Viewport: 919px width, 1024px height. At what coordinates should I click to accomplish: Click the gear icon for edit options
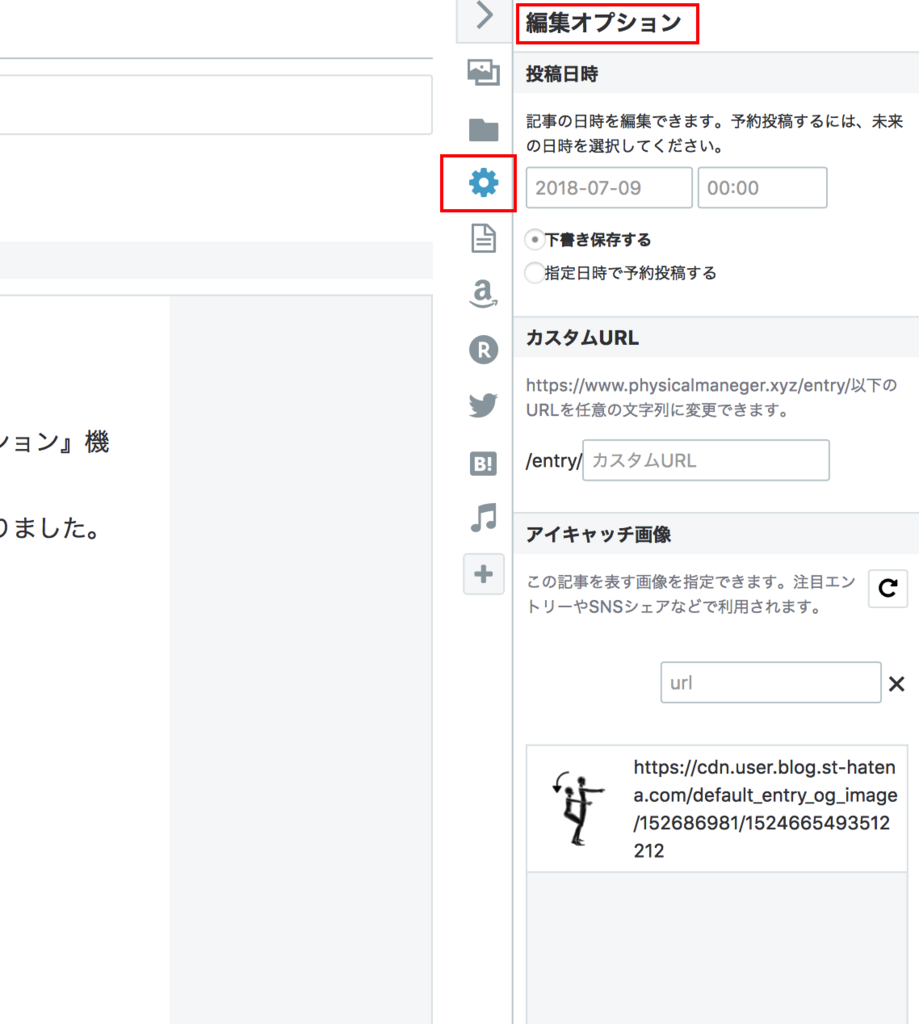click(x=483, y=183)
